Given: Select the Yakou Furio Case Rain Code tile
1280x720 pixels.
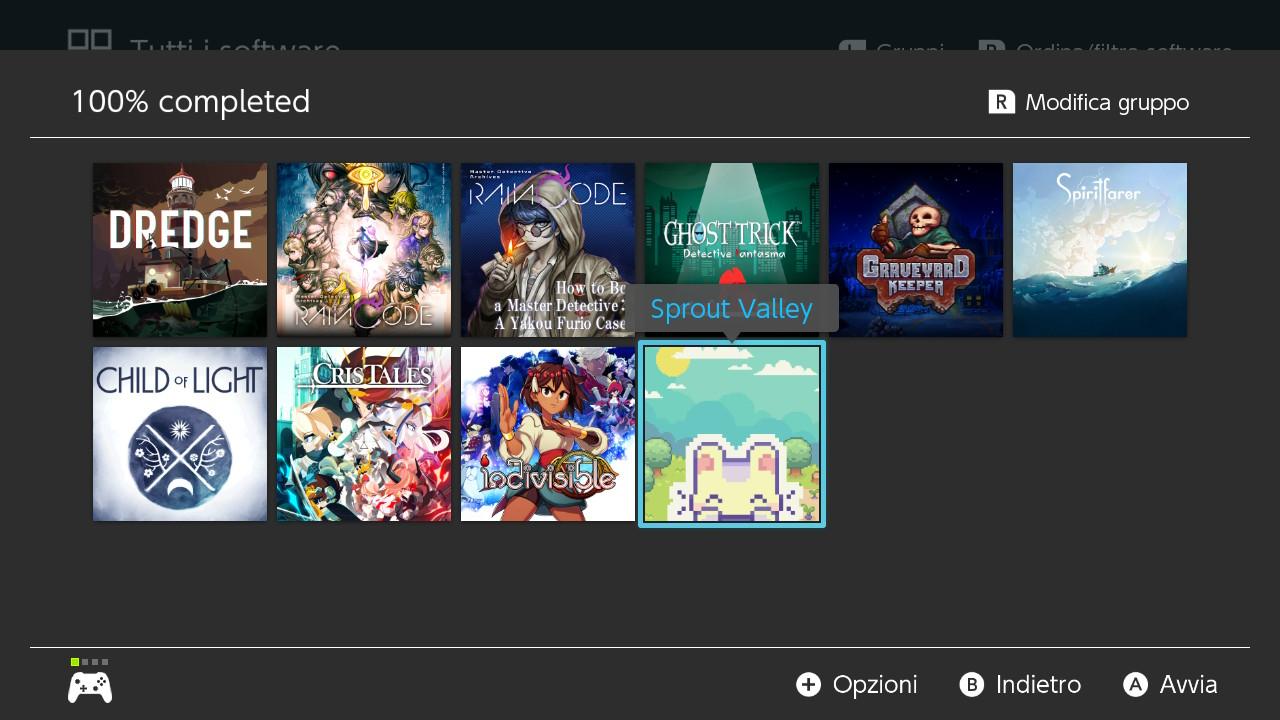Looking at the screenshot, I should (x=548, y=250).
